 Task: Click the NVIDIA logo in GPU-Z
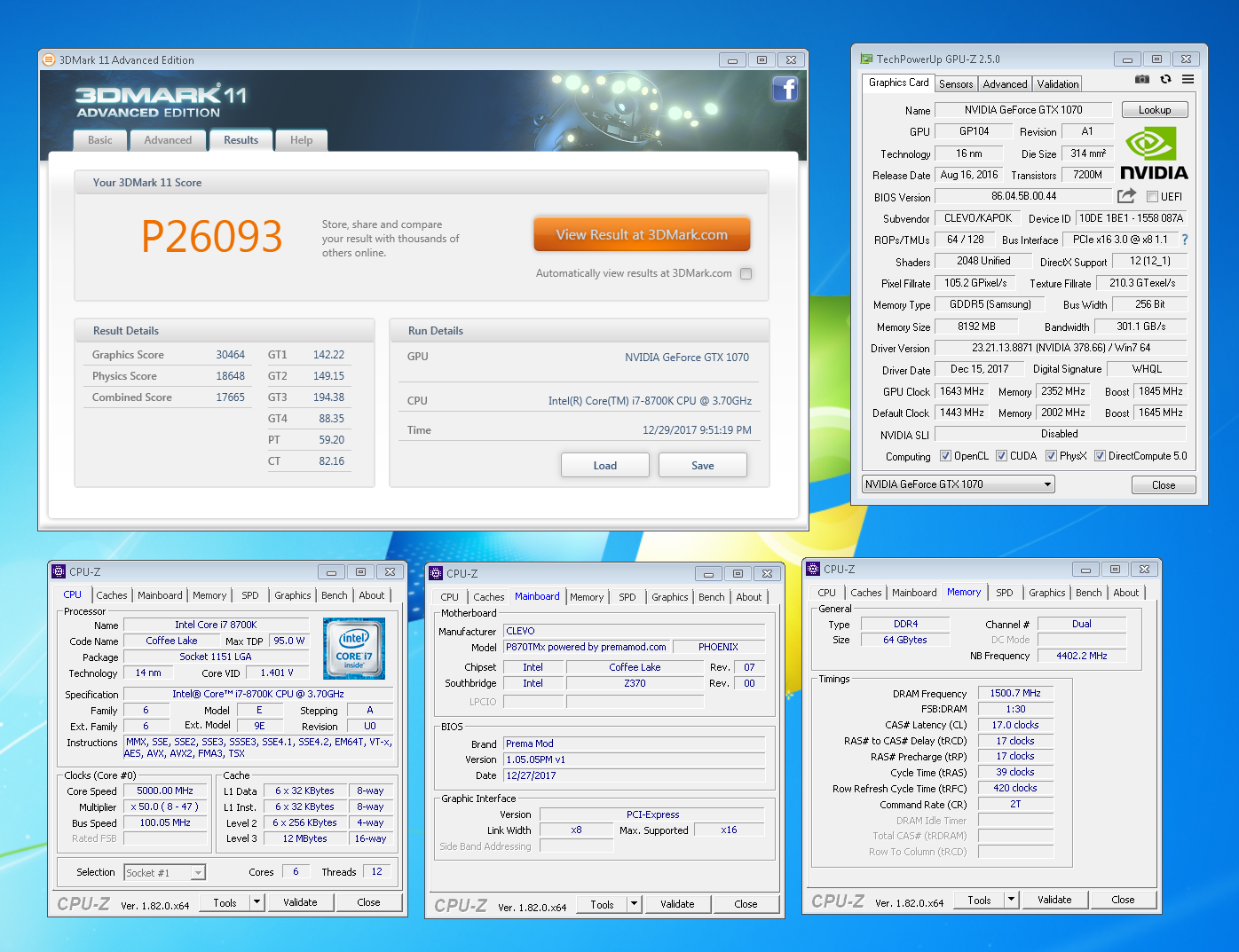1154,153
